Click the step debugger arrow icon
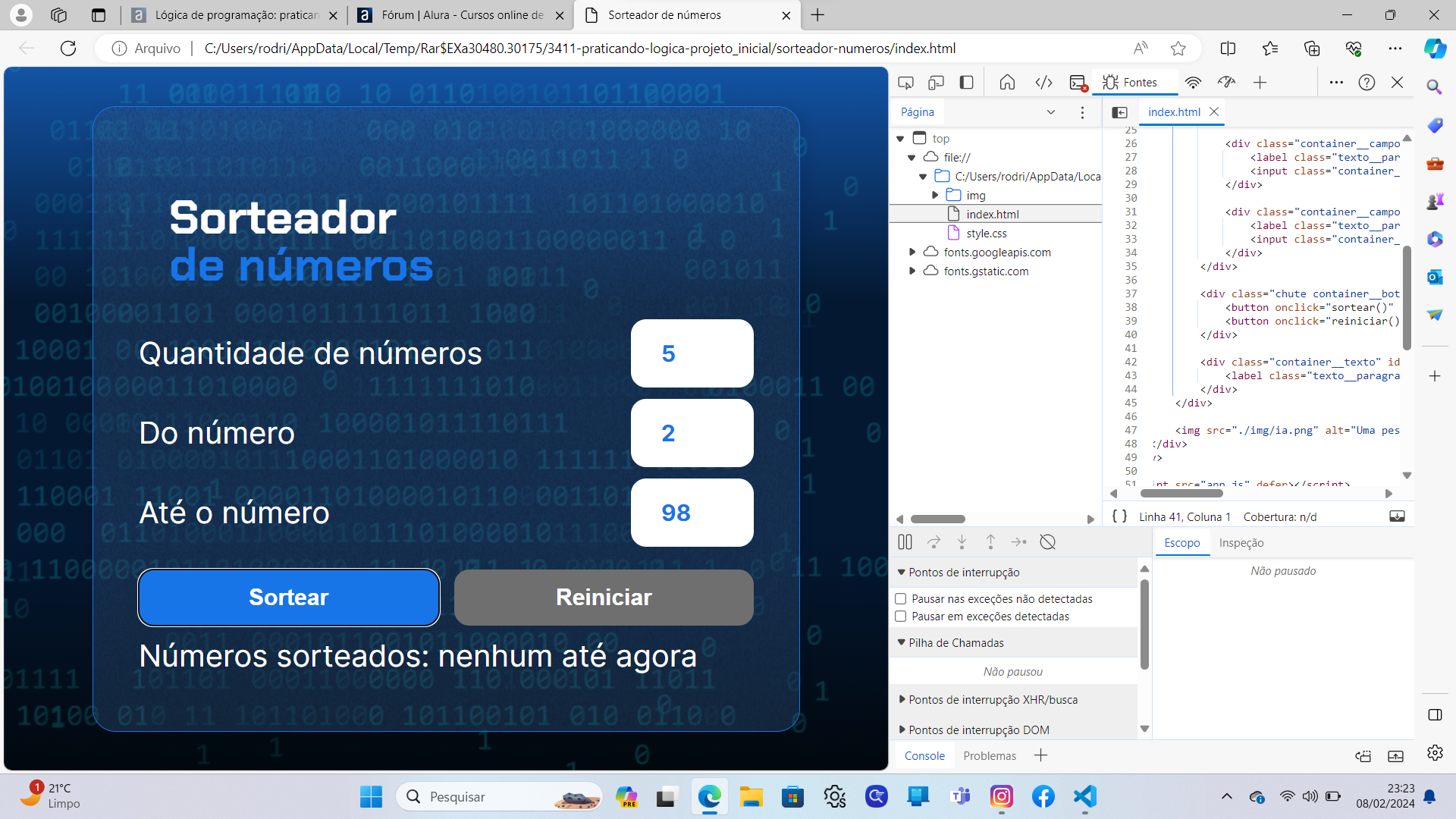Viewport: 1456px width, 819px height. [x=1018, y=542]
